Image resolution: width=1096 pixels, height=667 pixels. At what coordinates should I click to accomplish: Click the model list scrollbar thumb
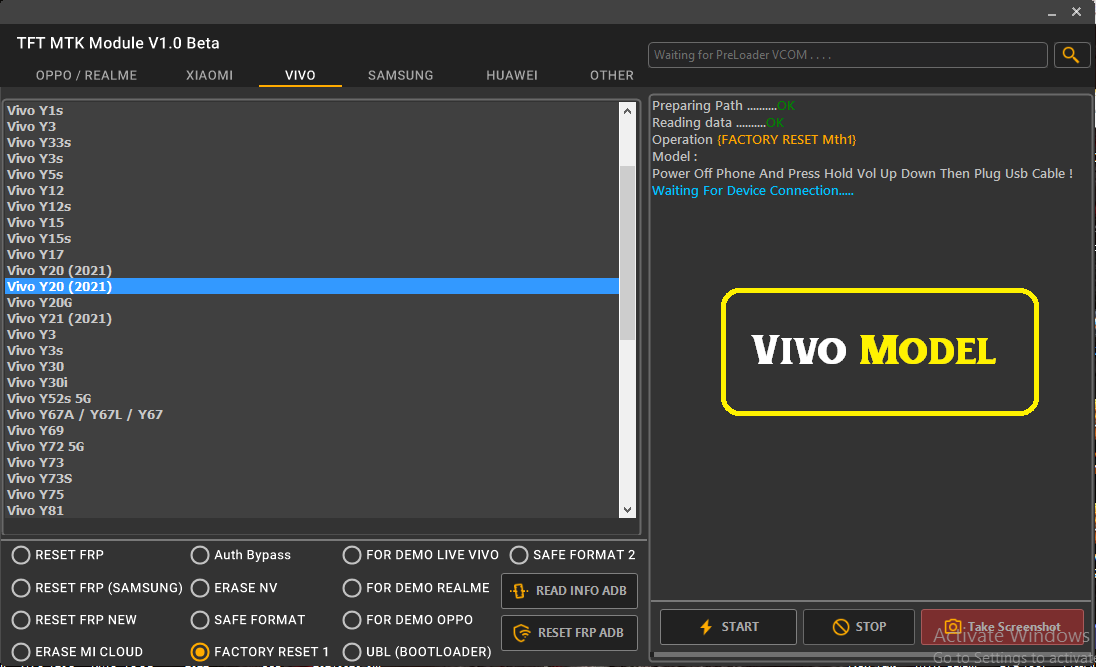click(627, 253)
